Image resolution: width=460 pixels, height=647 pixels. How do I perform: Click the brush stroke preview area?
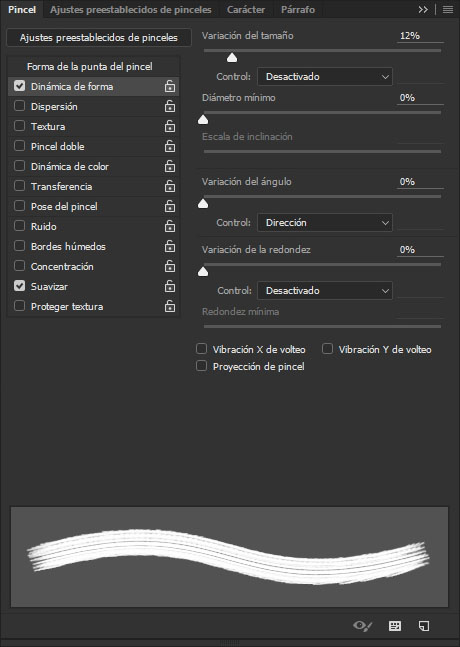[x=229, y=557]
